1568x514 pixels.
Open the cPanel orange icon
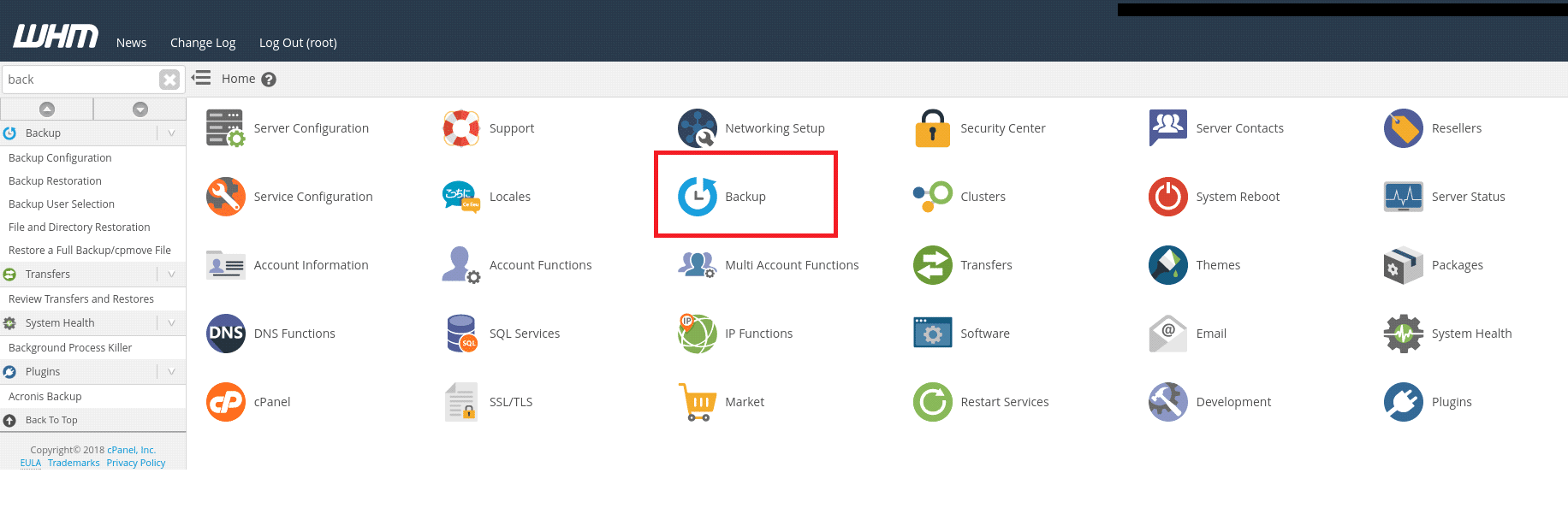(226, 402)
